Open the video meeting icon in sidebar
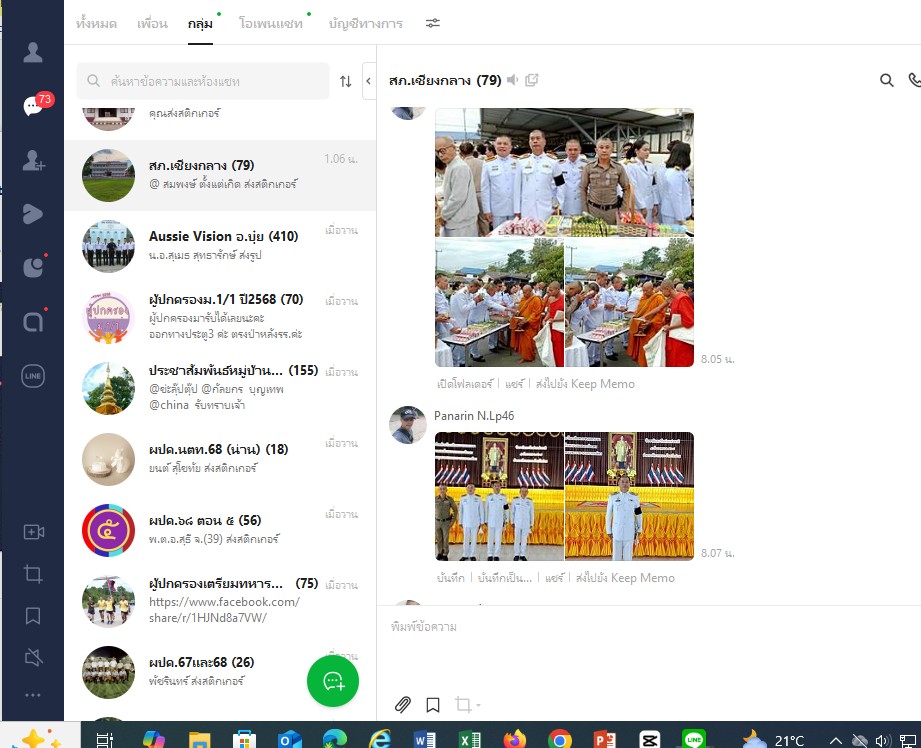The height and width of the screenshot is (748, 921). tap(33, 532)
